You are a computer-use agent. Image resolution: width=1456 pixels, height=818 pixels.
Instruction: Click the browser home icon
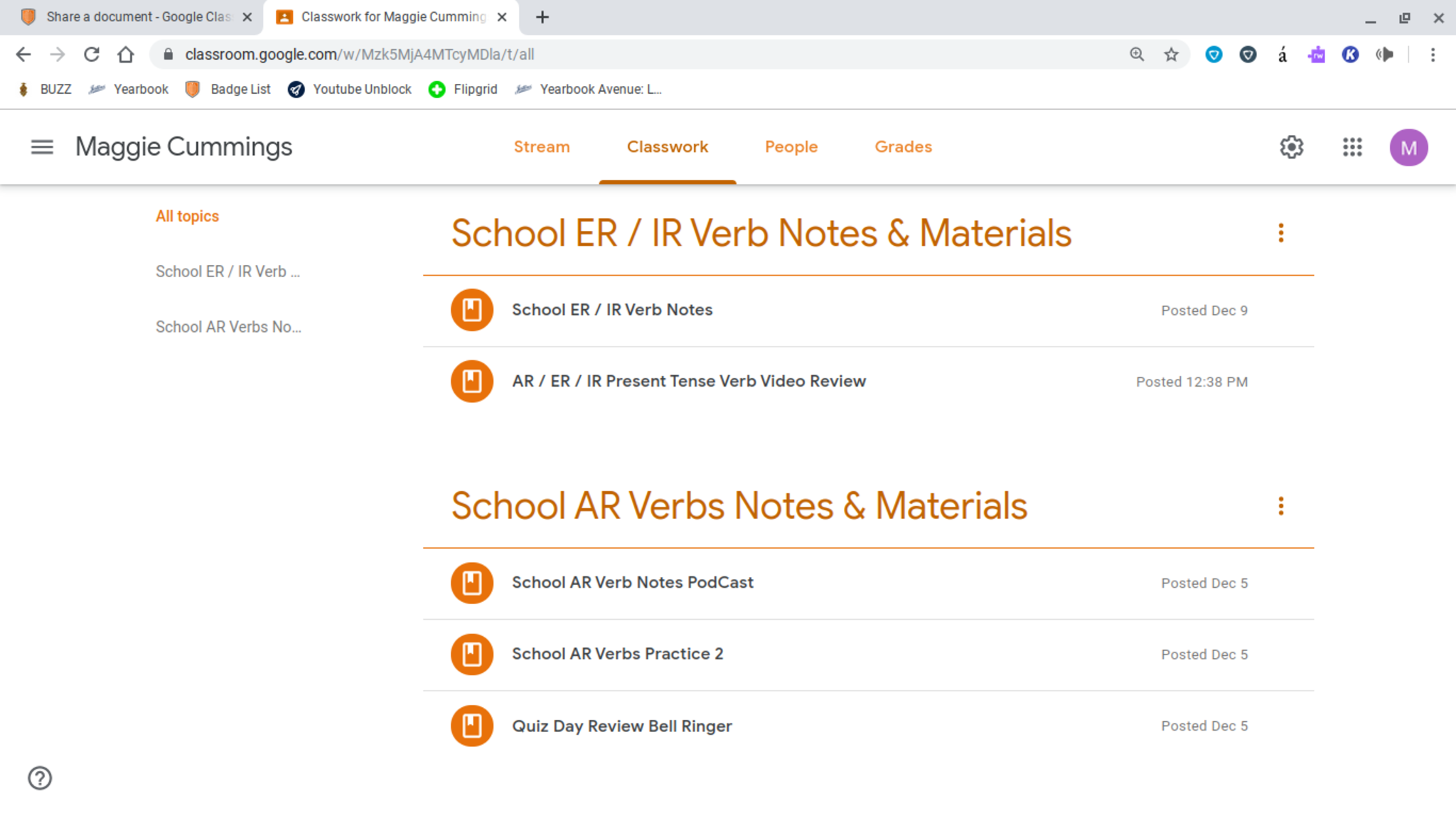pos(126,55)
